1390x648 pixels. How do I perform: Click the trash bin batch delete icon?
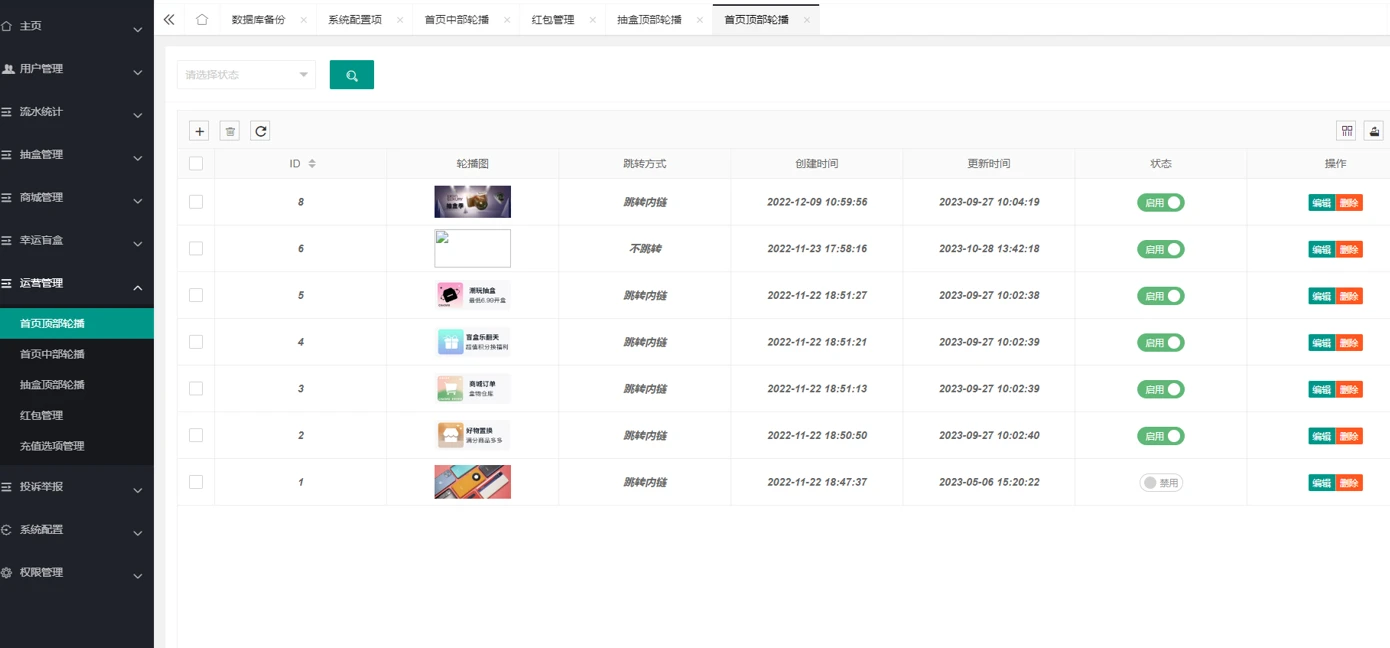[229, 131]
